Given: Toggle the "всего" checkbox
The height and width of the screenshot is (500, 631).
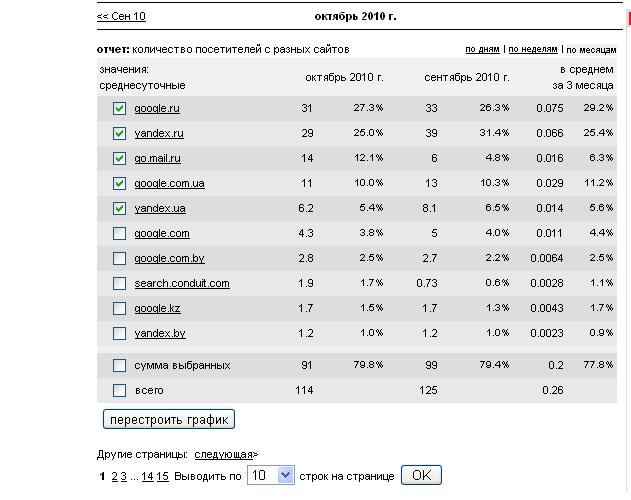Looking at the screenshot, I should [x=120, y=390].
